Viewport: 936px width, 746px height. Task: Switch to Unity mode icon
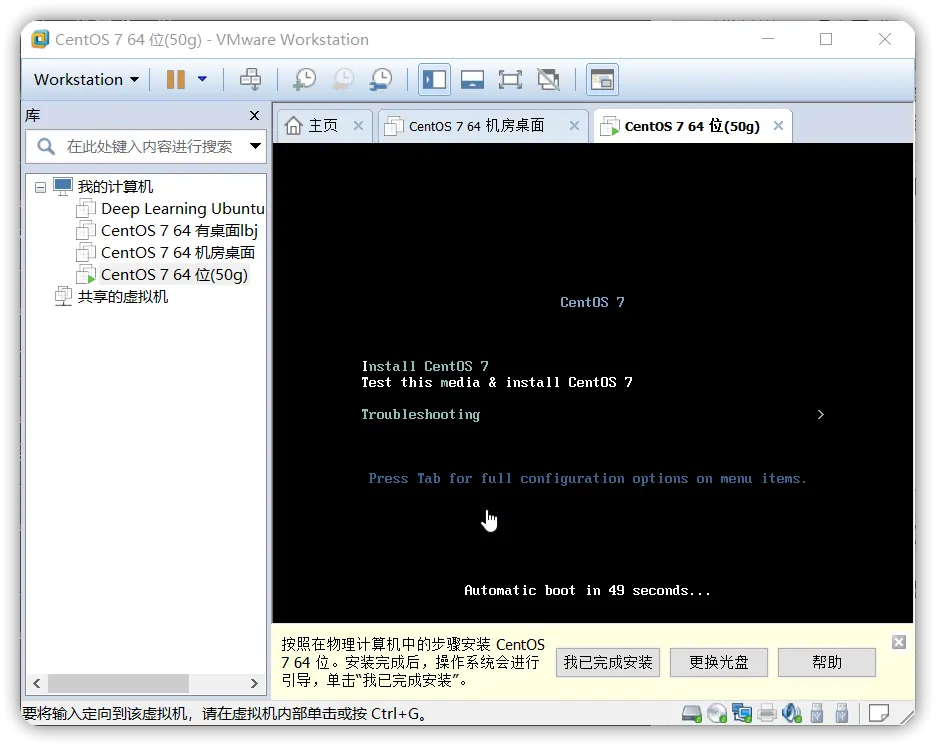[548, 79]
